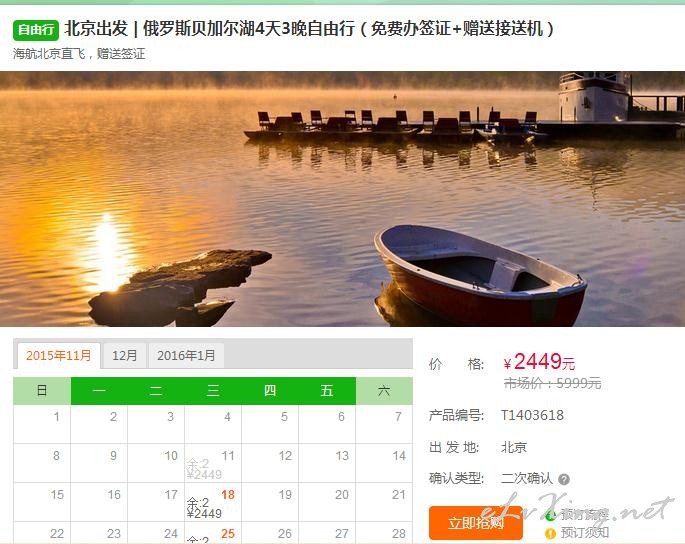Screen dimensions: 685x544
Task: Open the 预订须知 booking notice link
Action: pos(585,533)
